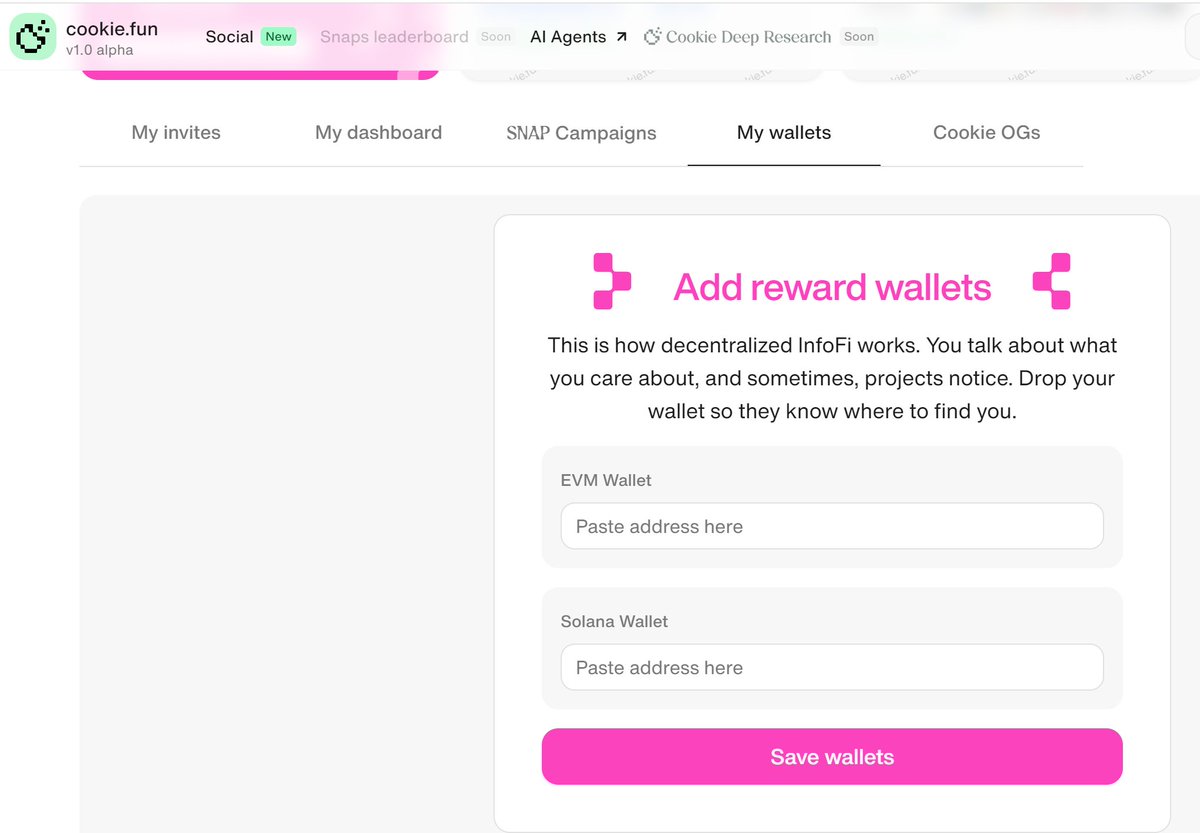Click the Save wallets button
This screenshot has width=1200, height=833.
tap(832, 757)
